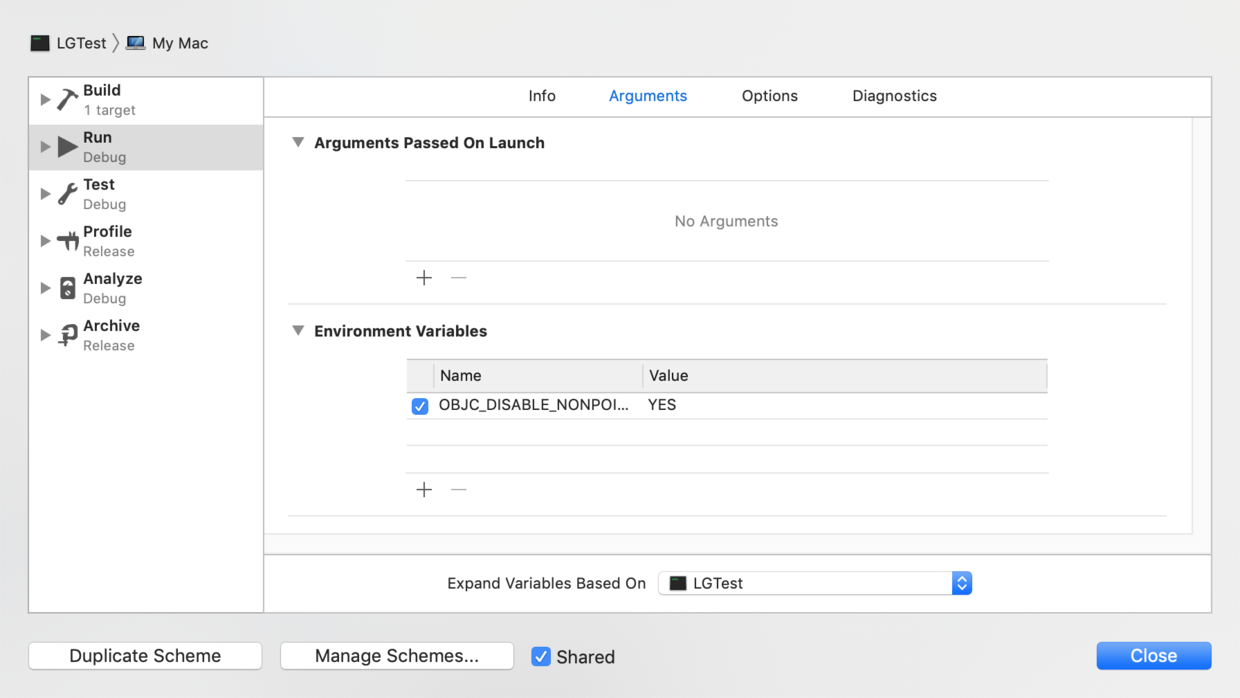Click the YES value field
Screen dimensions: 1240x698
coord(662,405)
